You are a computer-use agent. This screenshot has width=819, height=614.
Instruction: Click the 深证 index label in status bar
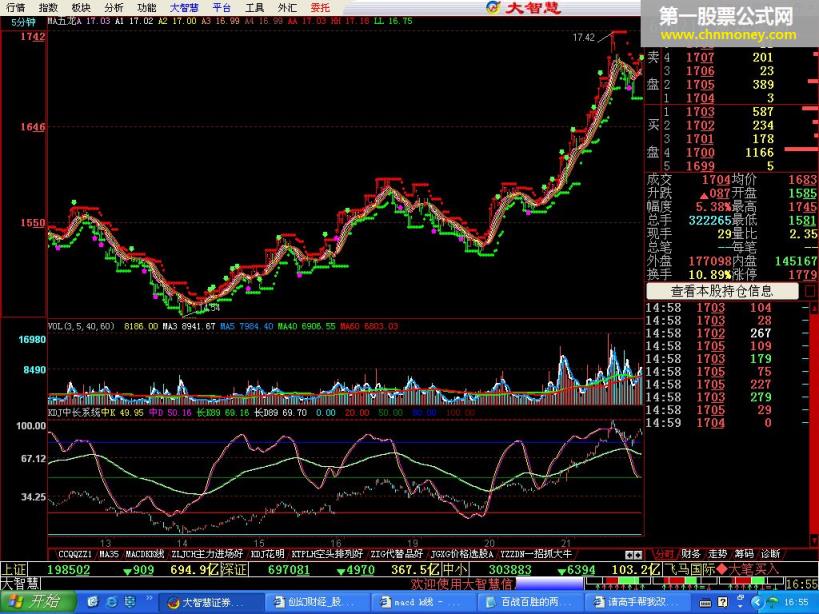(233, 569)
